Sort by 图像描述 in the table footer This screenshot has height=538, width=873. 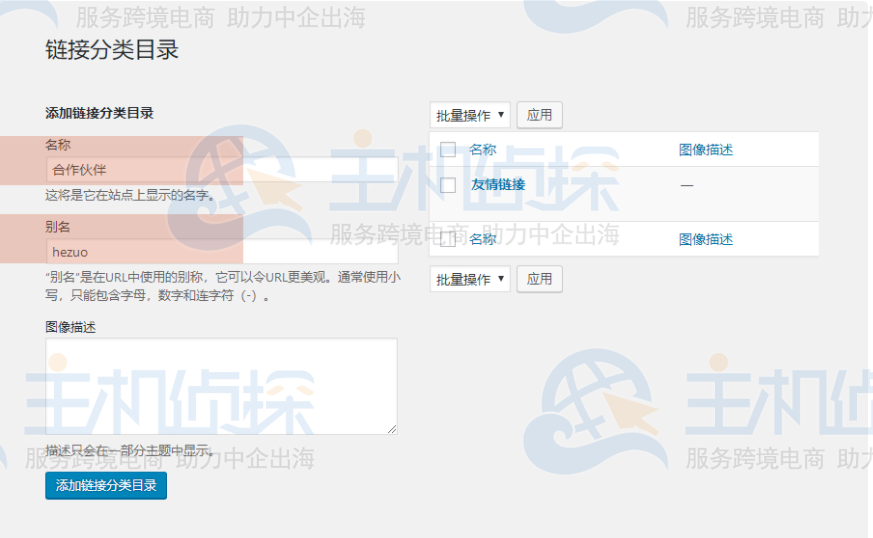pos(705,239)
